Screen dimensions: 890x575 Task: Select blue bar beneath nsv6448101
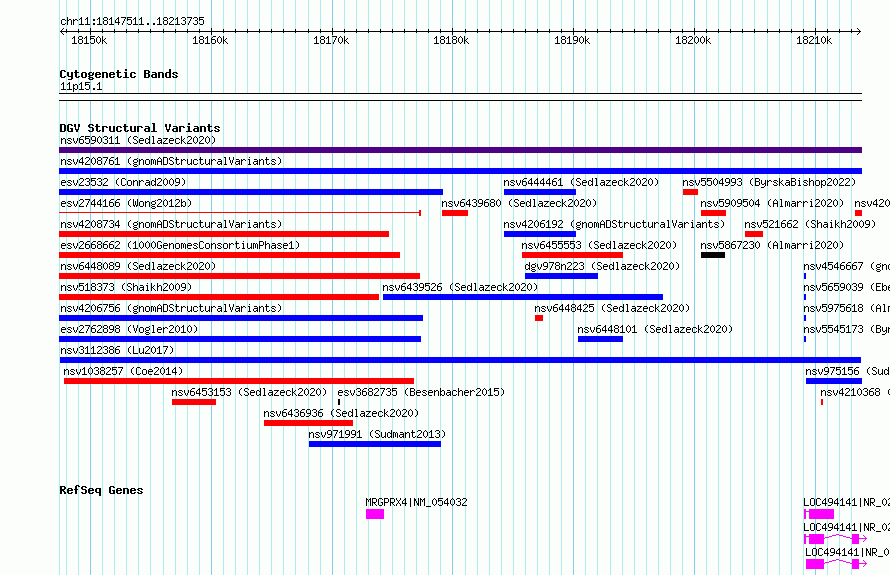[601, 339]
